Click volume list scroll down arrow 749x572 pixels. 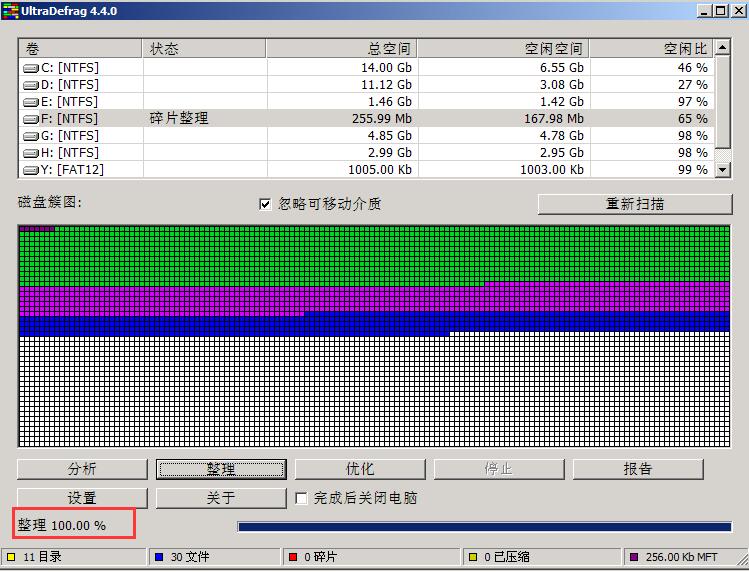click(x=722, y=169)
